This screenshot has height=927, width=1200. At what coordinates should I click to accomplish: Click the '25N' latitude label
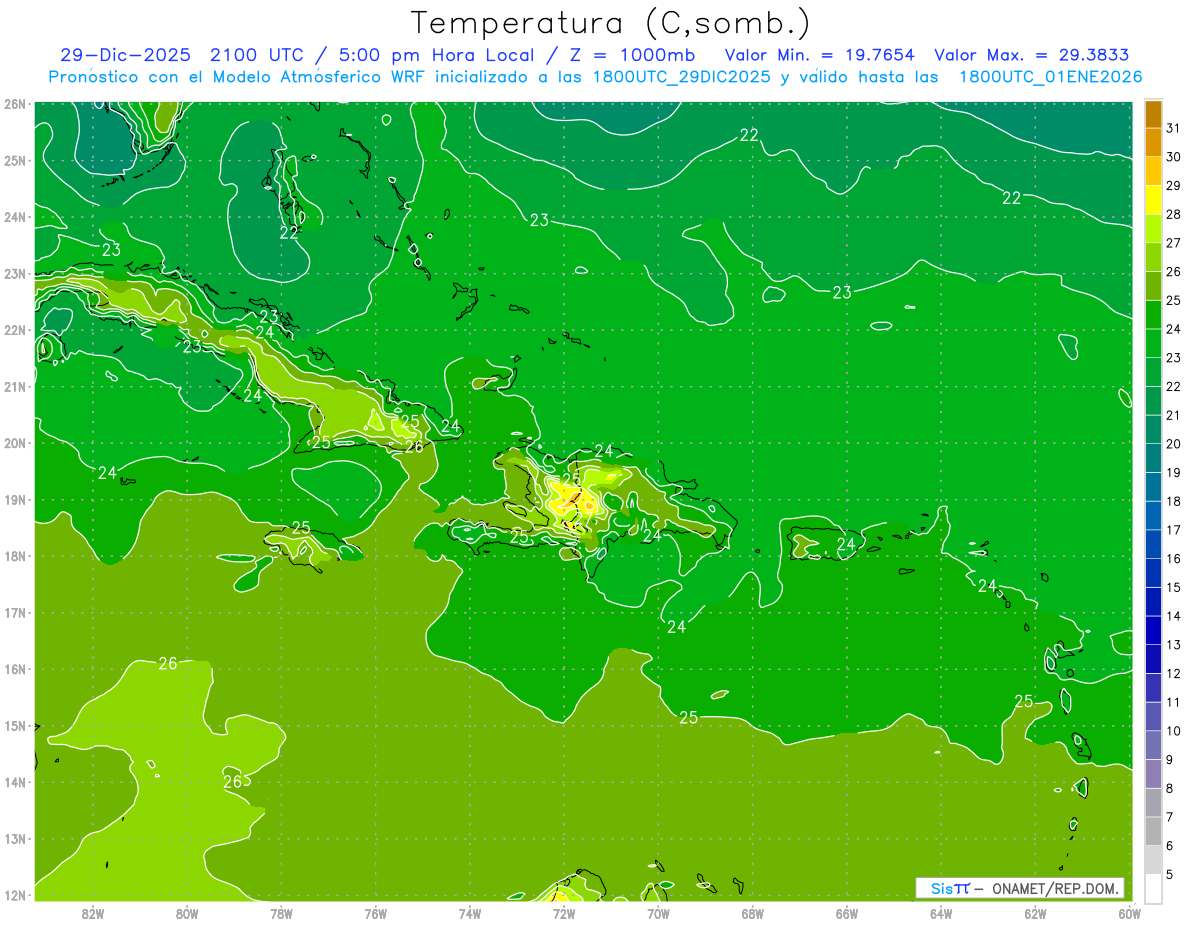pos(15,160)
